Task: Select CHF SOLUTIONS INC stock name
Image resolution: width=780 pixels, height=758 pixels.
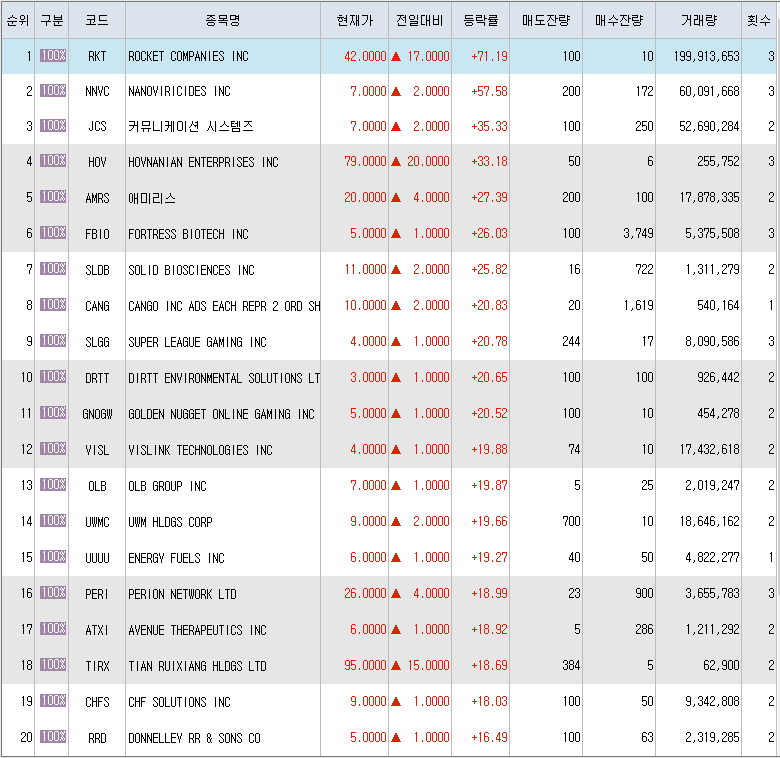Action: 179,702
